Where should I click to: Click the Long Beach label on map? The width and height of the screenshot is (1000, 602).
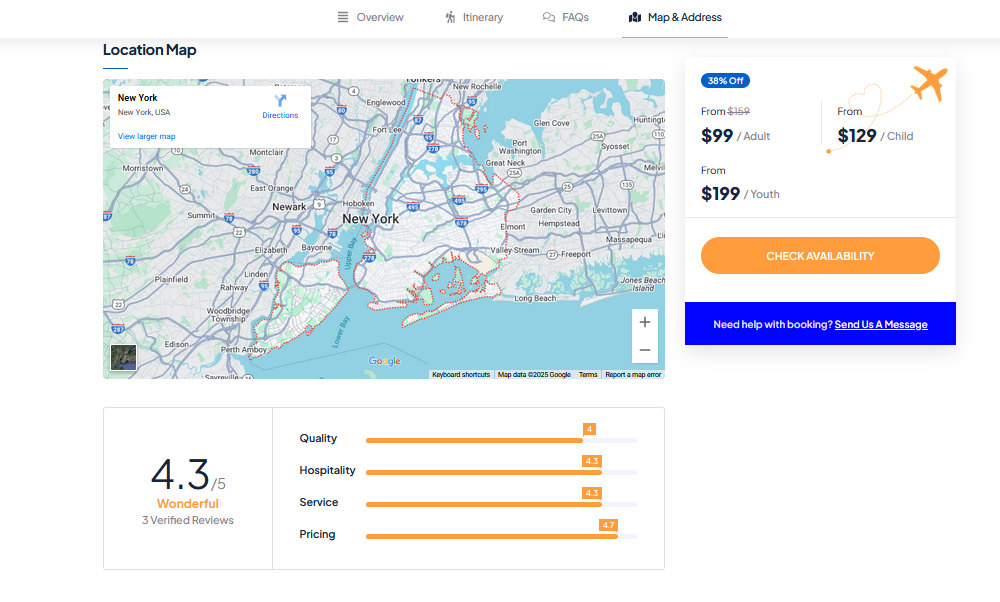(535, 298)
